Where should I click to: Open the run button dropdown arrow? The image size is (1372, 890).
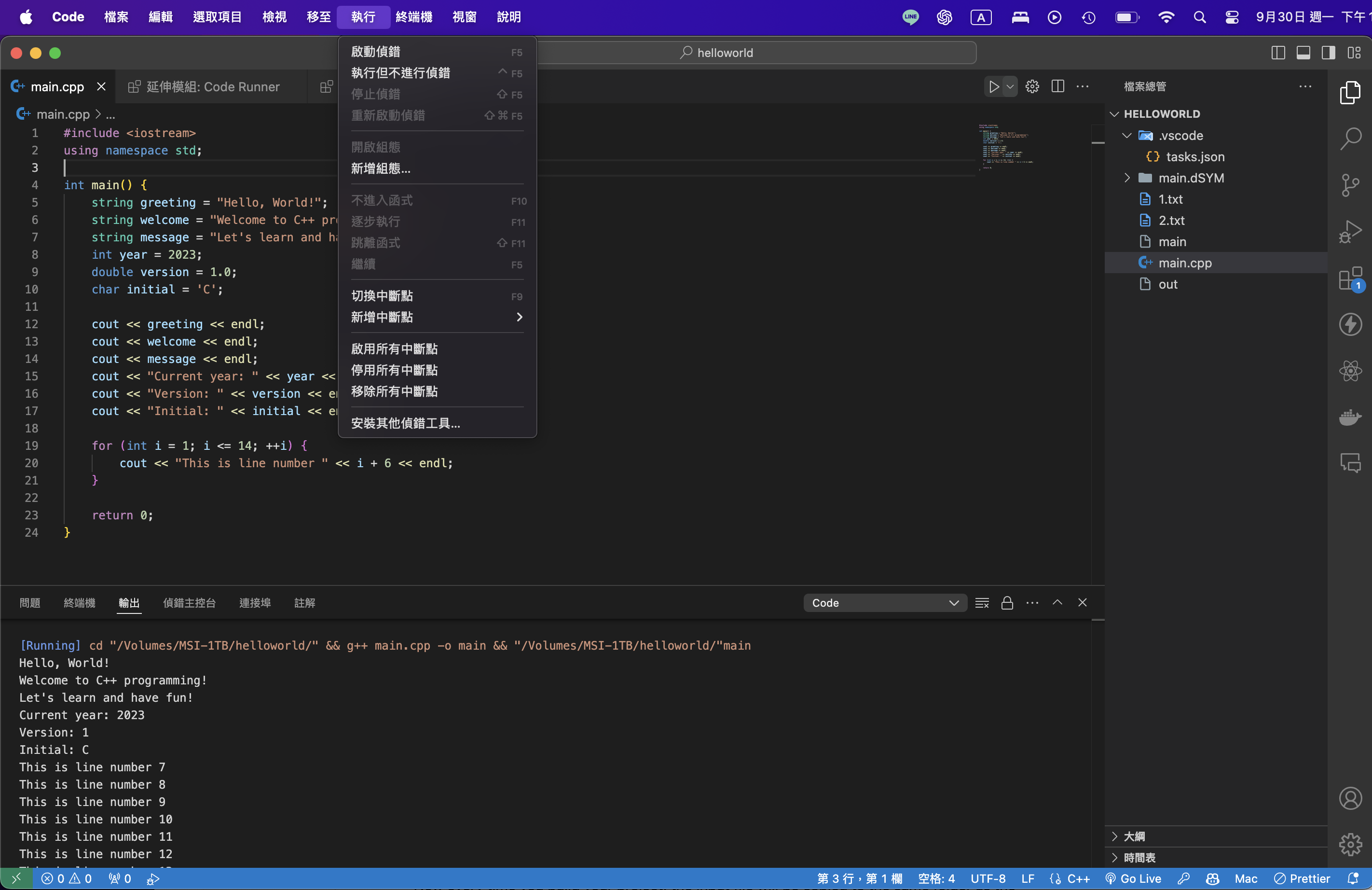(1010, 86)
